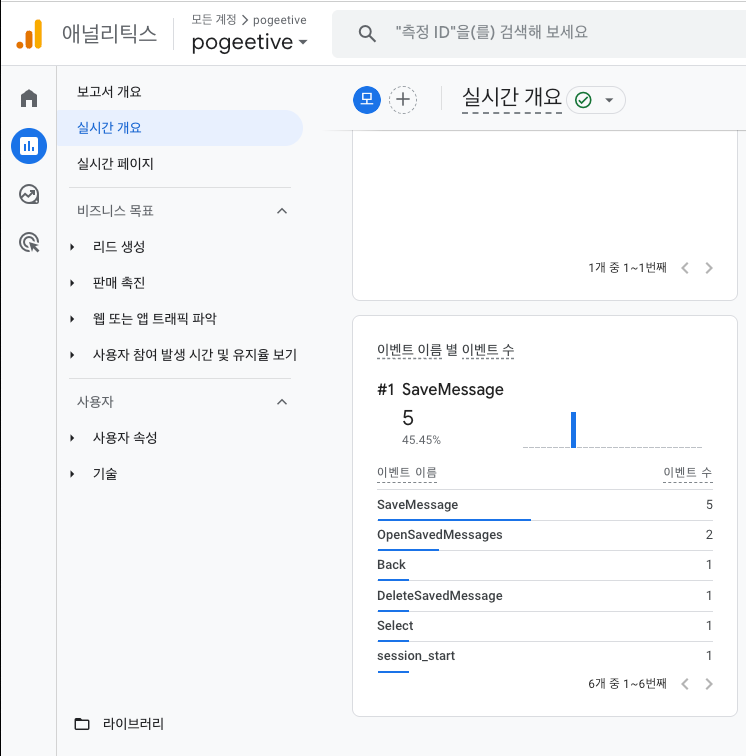Select the Reports bar-chart icon

(29, 146)
